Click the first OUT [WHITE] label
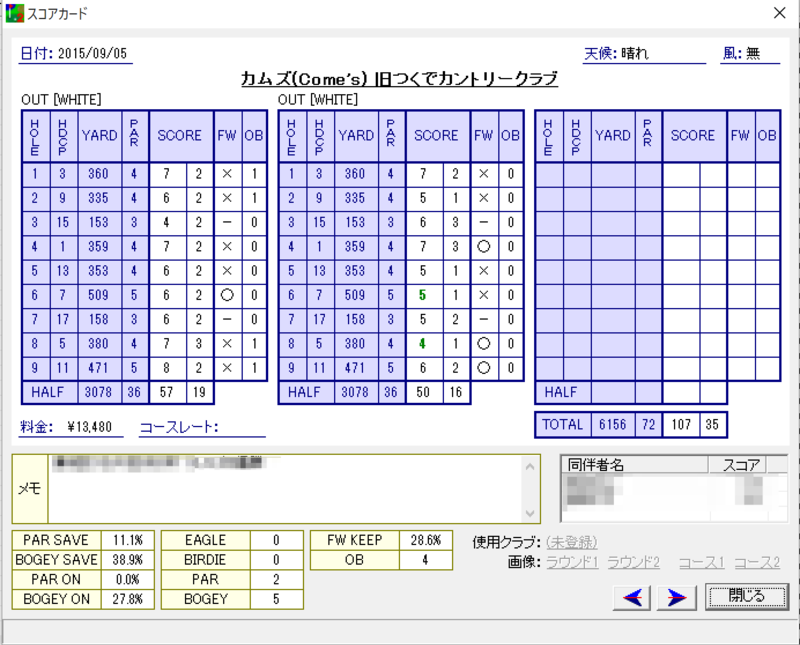The width and height of the screenshot is (800, 645). pos(61,100)
